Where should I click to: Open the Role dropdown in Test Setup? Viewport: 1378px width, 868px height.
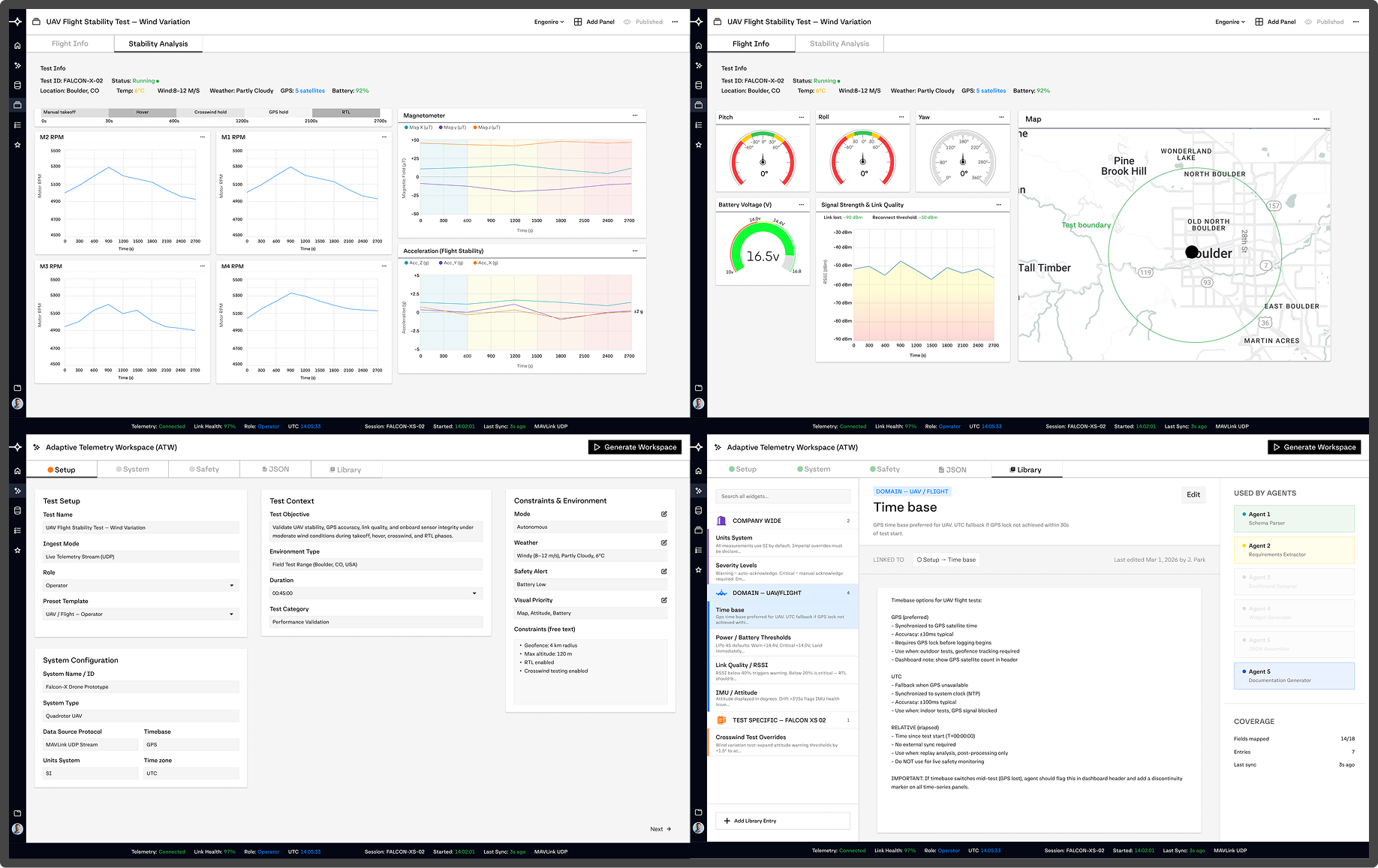pos(141,586)
